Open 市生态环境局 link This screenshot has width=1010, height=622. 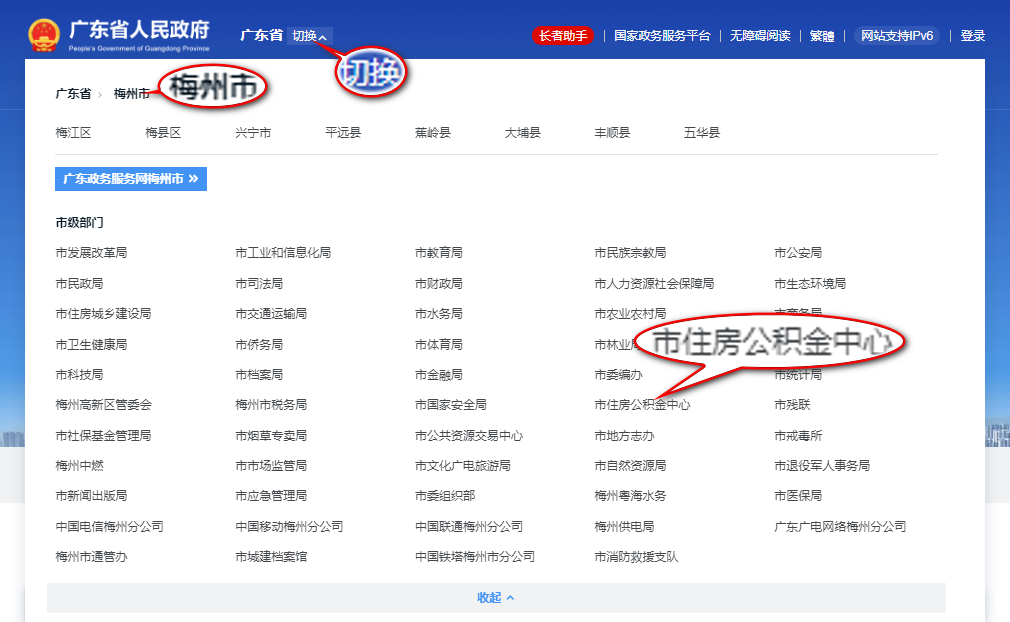pyautogui.click(x=810, y=283)
